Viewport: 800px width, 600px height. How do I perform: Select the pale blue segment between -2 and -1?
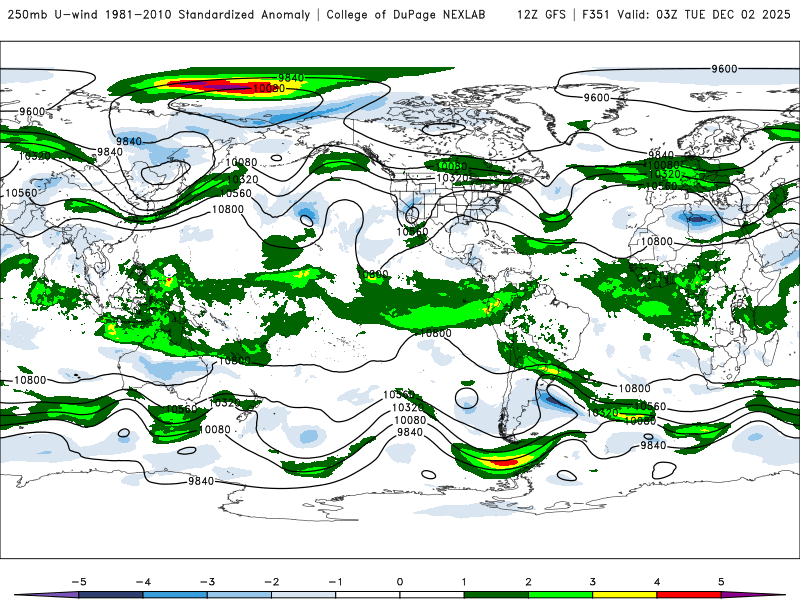(304, 595)
